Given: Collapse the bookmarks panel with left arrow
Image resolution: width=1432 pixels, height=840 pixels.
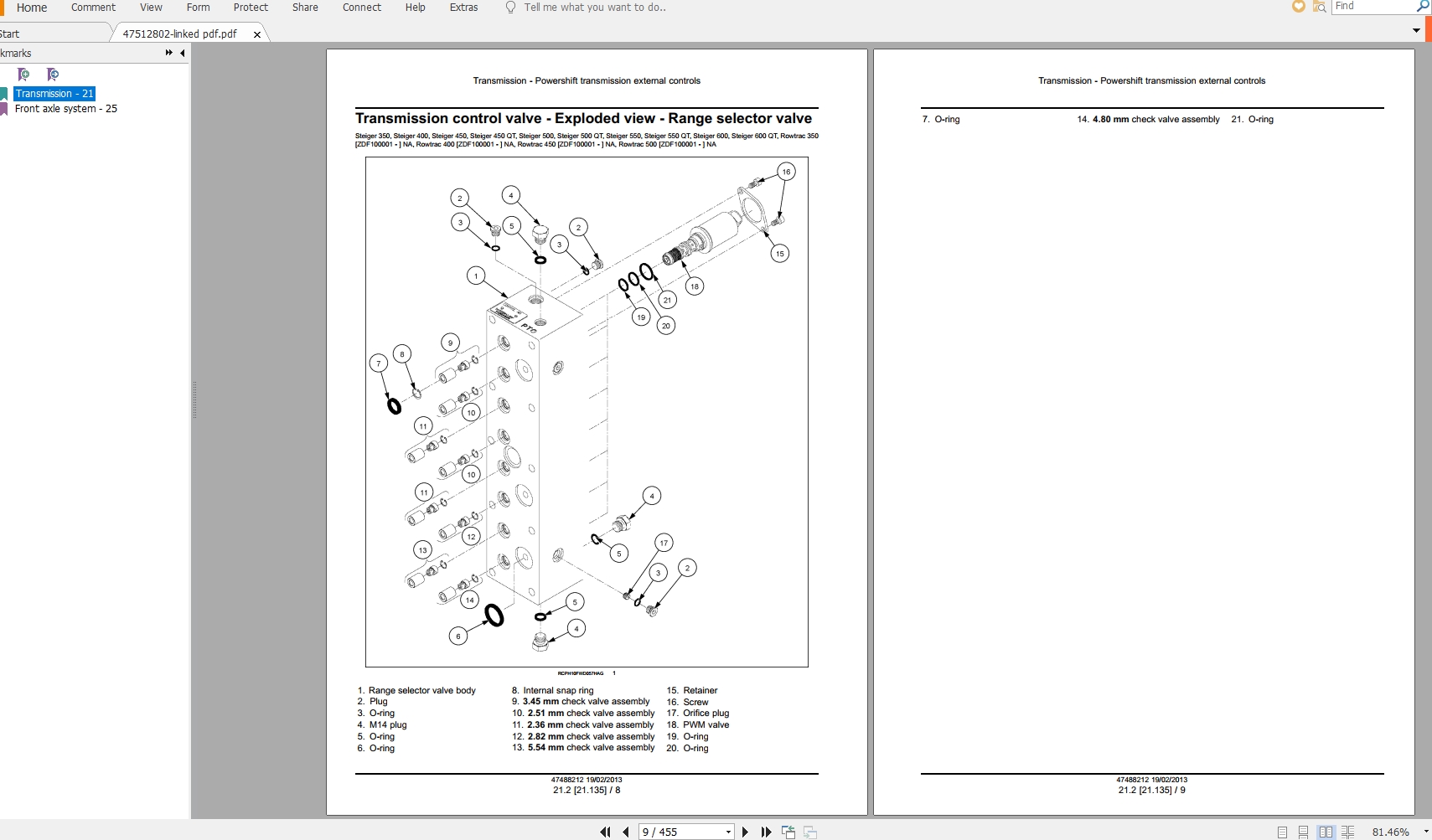Looking at the screenshot, I should pyautogui.click(x=182, y=53).
